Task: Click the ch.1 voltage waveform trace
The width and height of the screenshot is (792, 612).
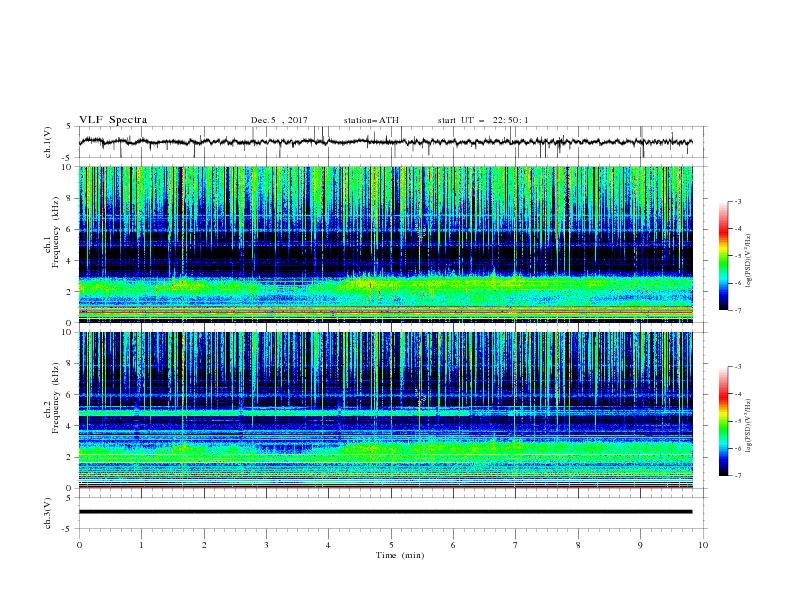Action: pyautogui.click(x=385, y=142)
